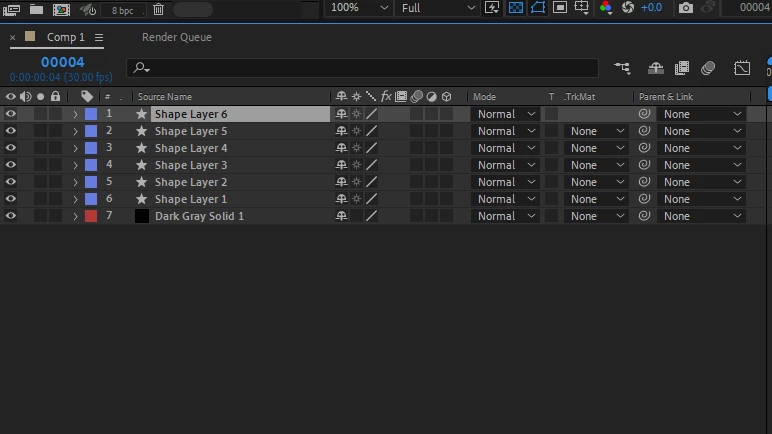The image size is (772, 434).
Task: Enable frame blending for composition
Action: [681, 68]
